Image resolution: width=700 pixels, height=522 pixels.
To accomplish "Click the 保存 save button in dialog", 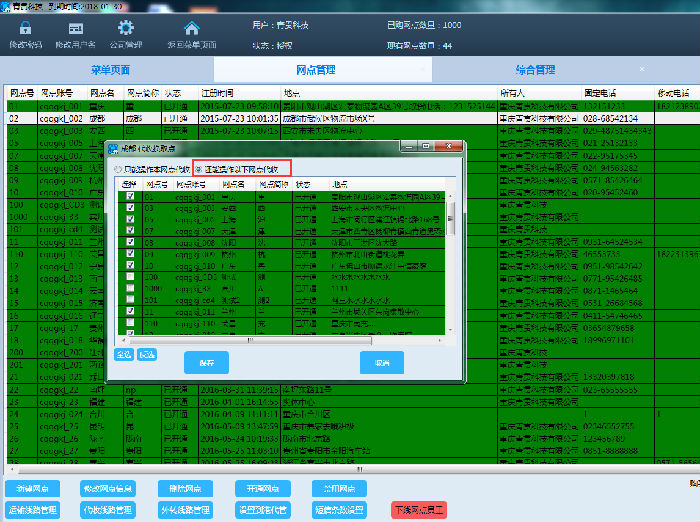I will pos(207,364).
